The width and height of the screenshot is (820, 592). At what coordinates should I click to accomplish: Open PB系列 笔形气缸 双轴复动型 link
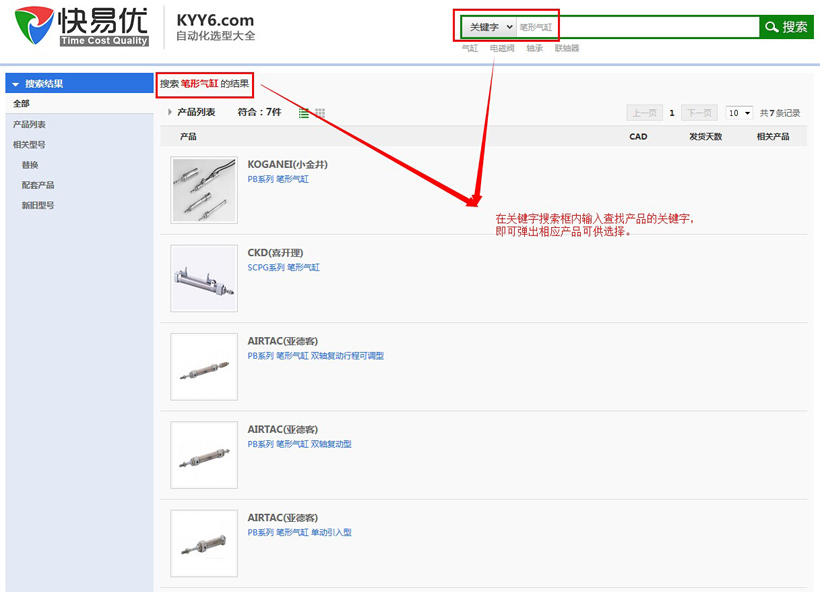pos(300,444)
